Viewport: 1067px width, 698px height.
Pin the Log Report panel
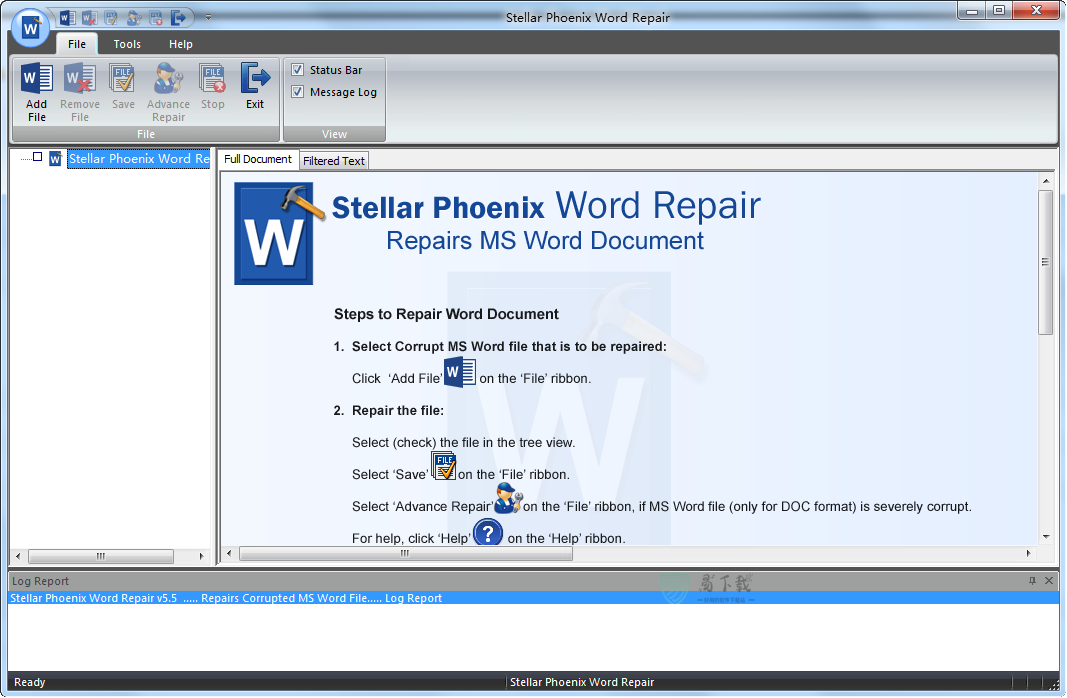pos(1032,580)
